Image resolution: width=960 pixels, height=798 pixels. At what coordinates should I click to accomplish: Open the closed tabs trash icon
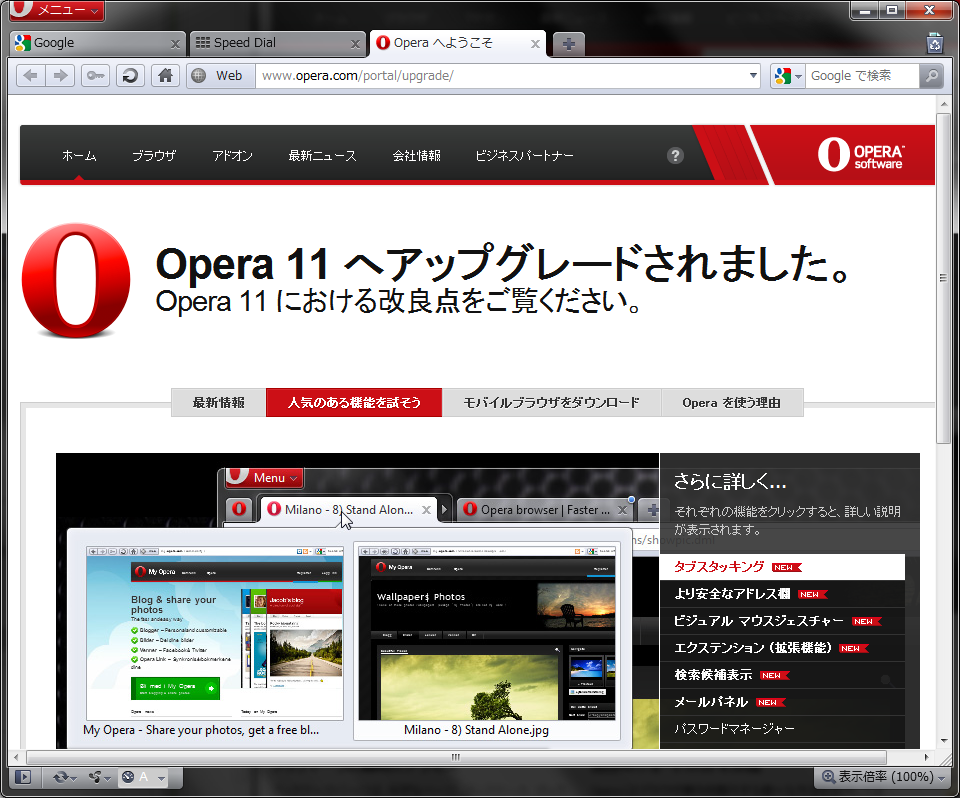click(x=934, y=43)
